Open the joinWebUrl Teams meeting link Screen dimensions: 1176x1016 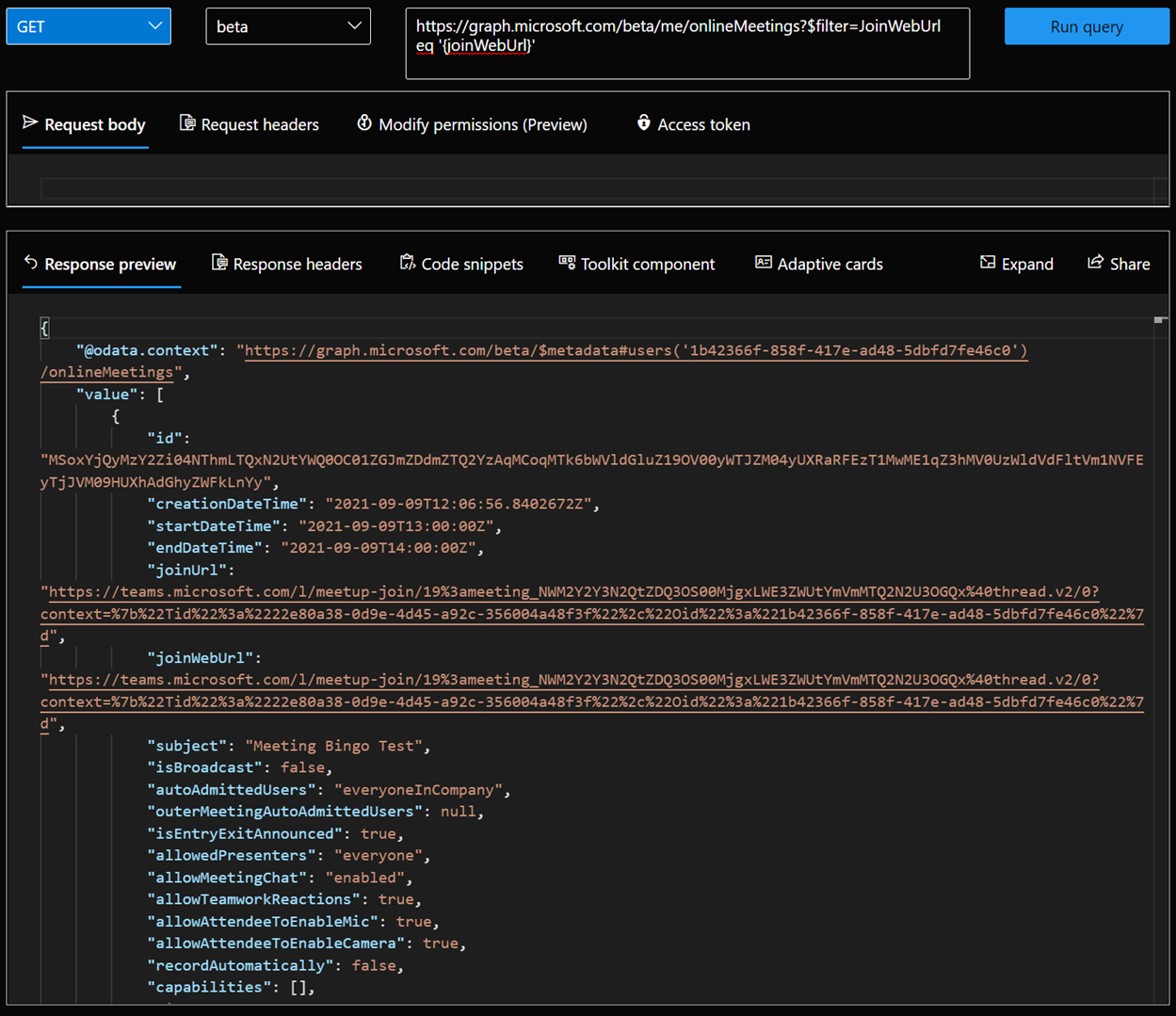point(592,702)
